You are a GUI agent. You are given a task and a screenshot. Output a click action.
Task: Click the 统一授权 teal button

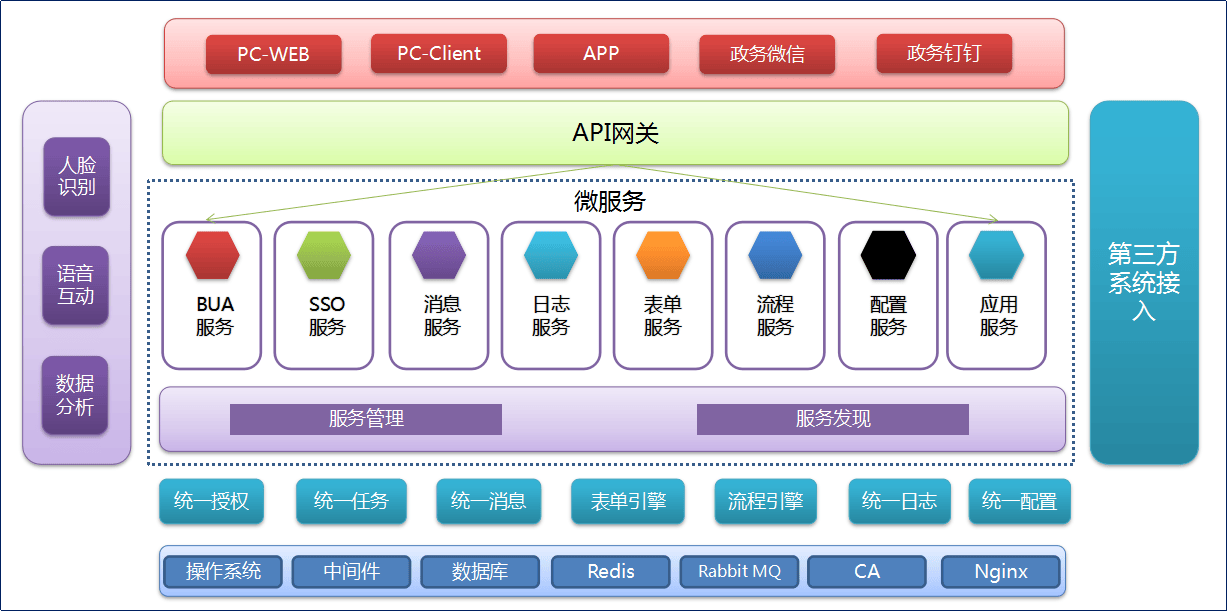211,501
